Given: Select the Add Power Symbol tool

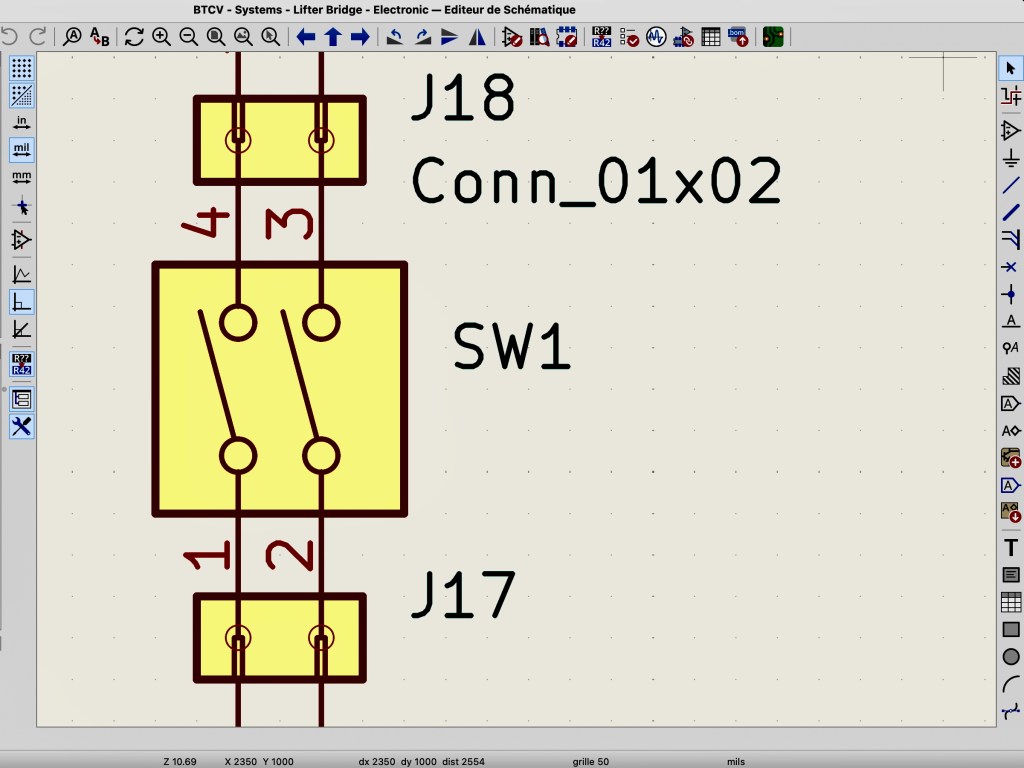Looking at the screenshot, I should (1011, 158).
